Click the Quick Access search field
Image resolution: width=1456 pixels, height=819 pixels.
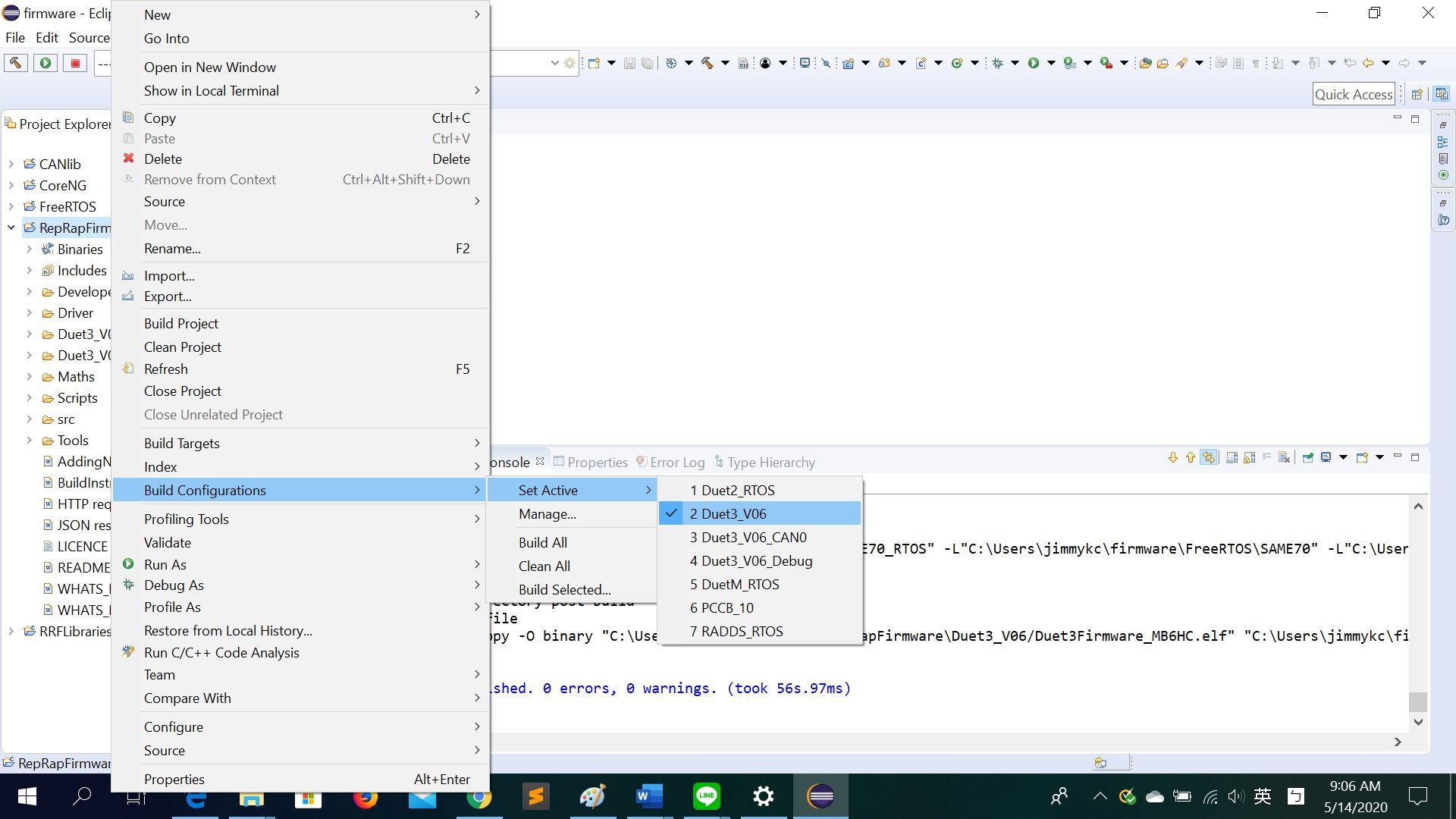pyautogui.click(x=1354, y=94)
